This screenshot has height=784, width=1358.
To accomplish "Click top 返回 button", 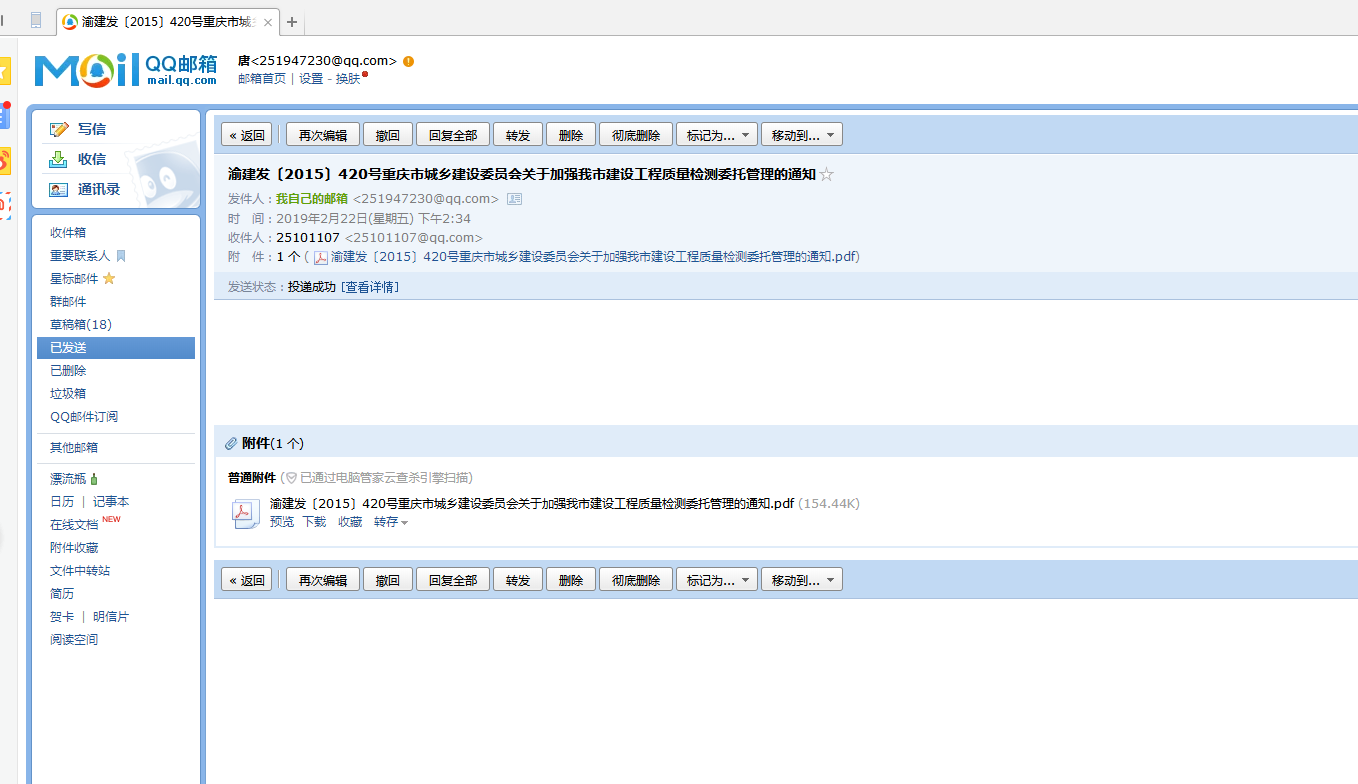I will pyautogui.click(x=246, y=135).
